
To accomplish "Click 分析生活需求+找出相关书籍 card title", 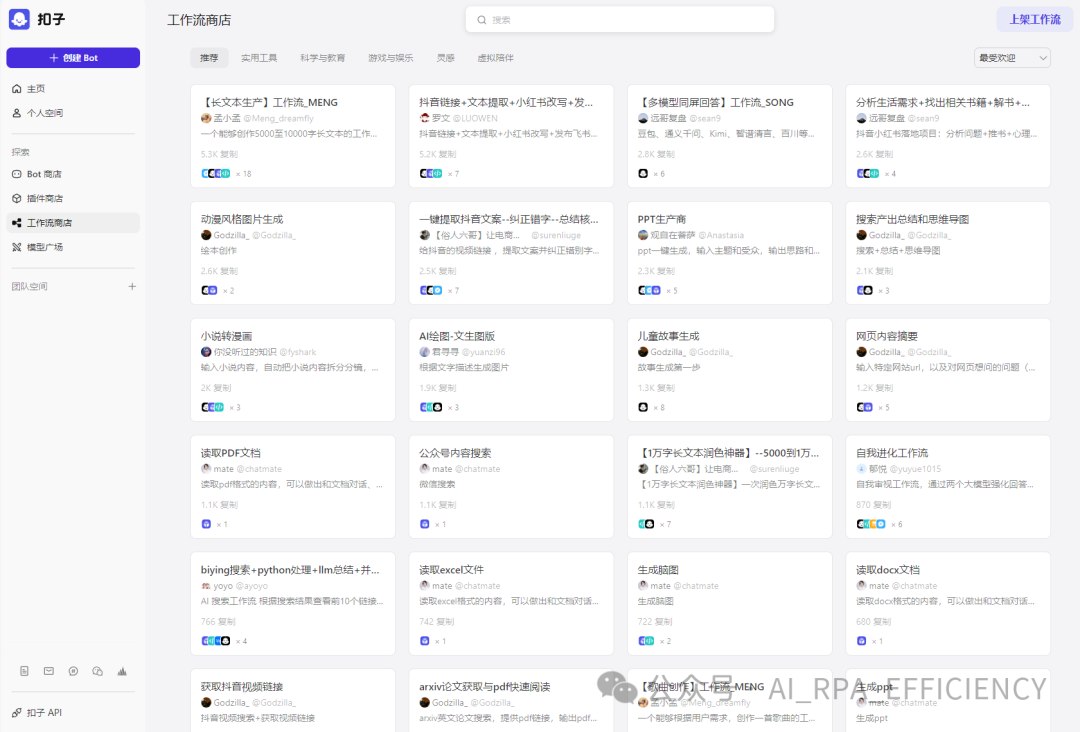I will [943, 103].
